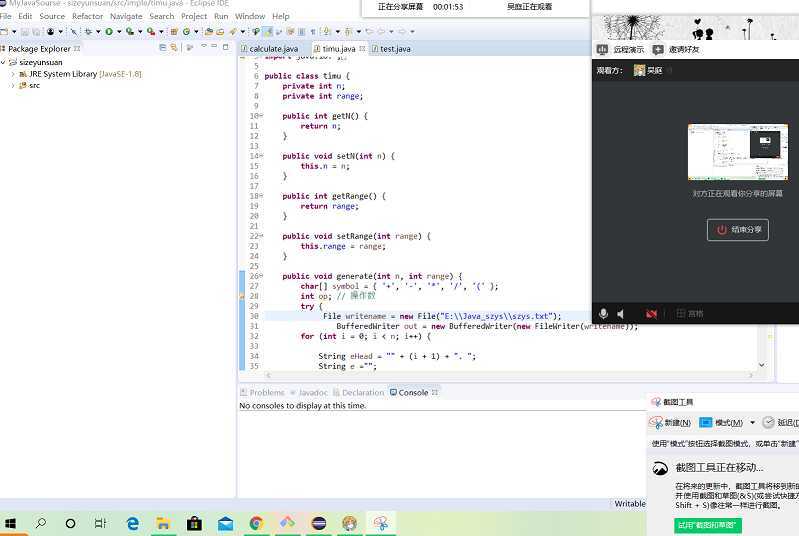Viewport: 799px width, 536px height.
Task: Click the New Java Class toolbar icon
Action: point(186,32)
